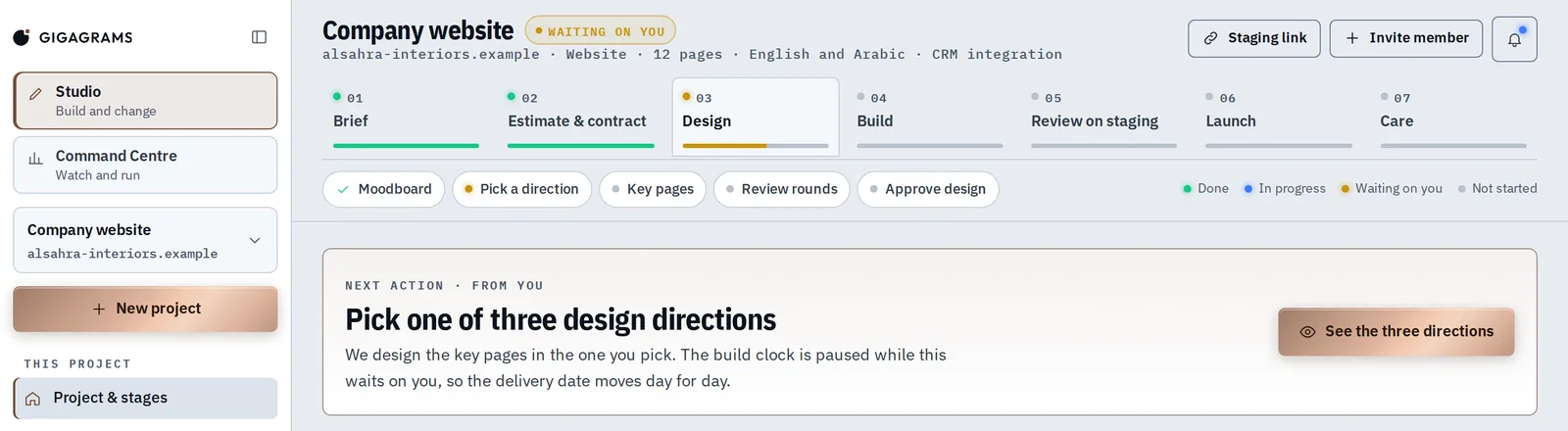This screenshot has height=431, width=1568.
Task: Open the Moodboard step
Action: click(x=383, y=189)
